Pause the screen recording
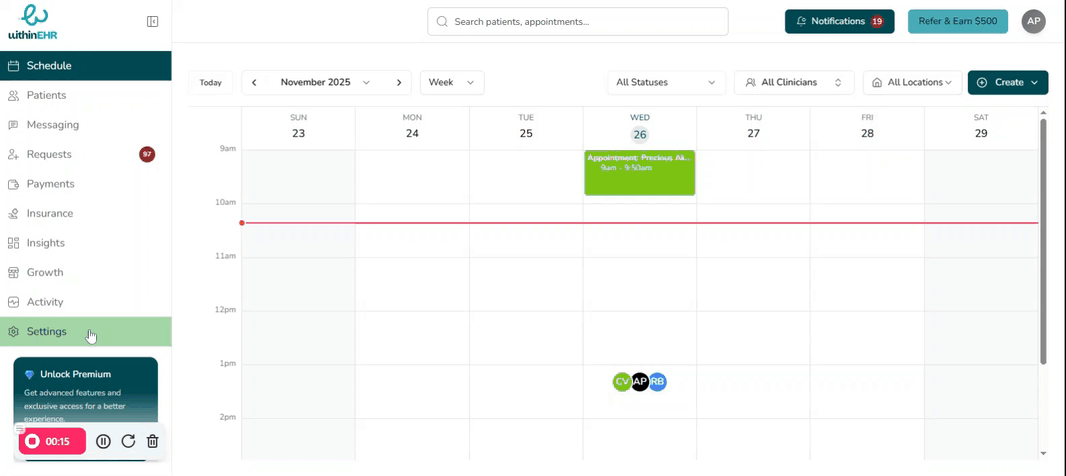This screenshot has width=1066, height=476. [103, 441]
